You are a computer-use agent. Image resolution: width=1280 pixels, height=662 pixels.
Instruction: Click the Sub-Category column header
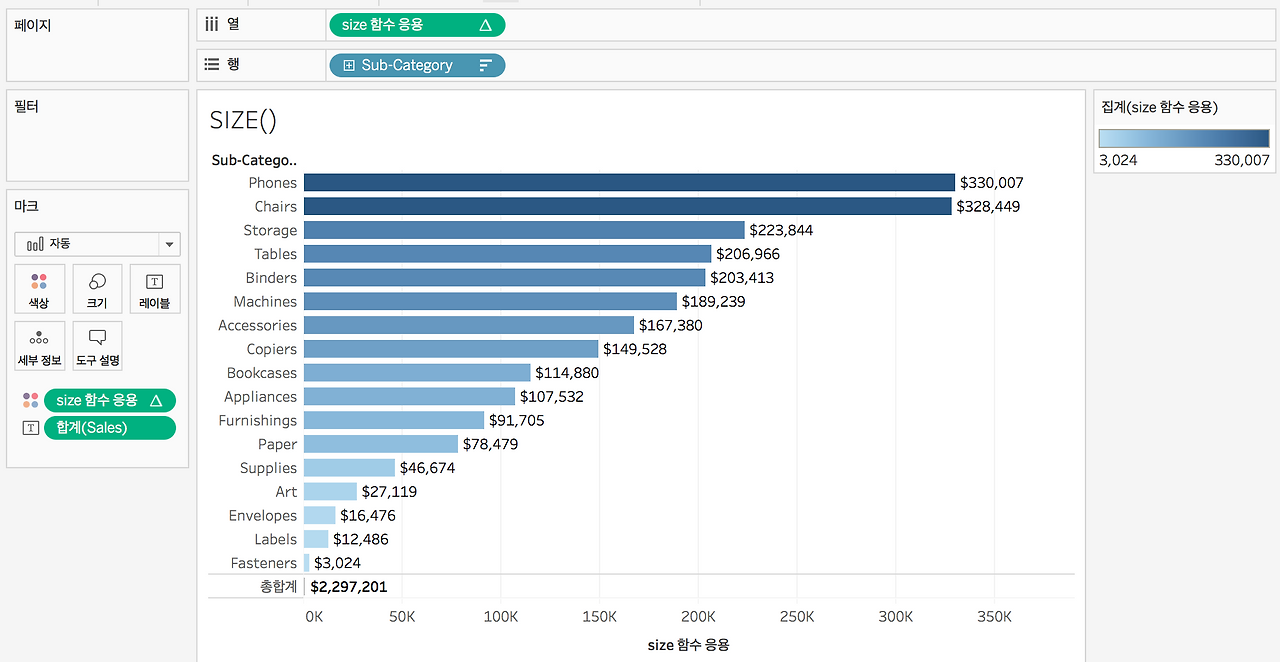pyautogui.click(x=254, y=160)
